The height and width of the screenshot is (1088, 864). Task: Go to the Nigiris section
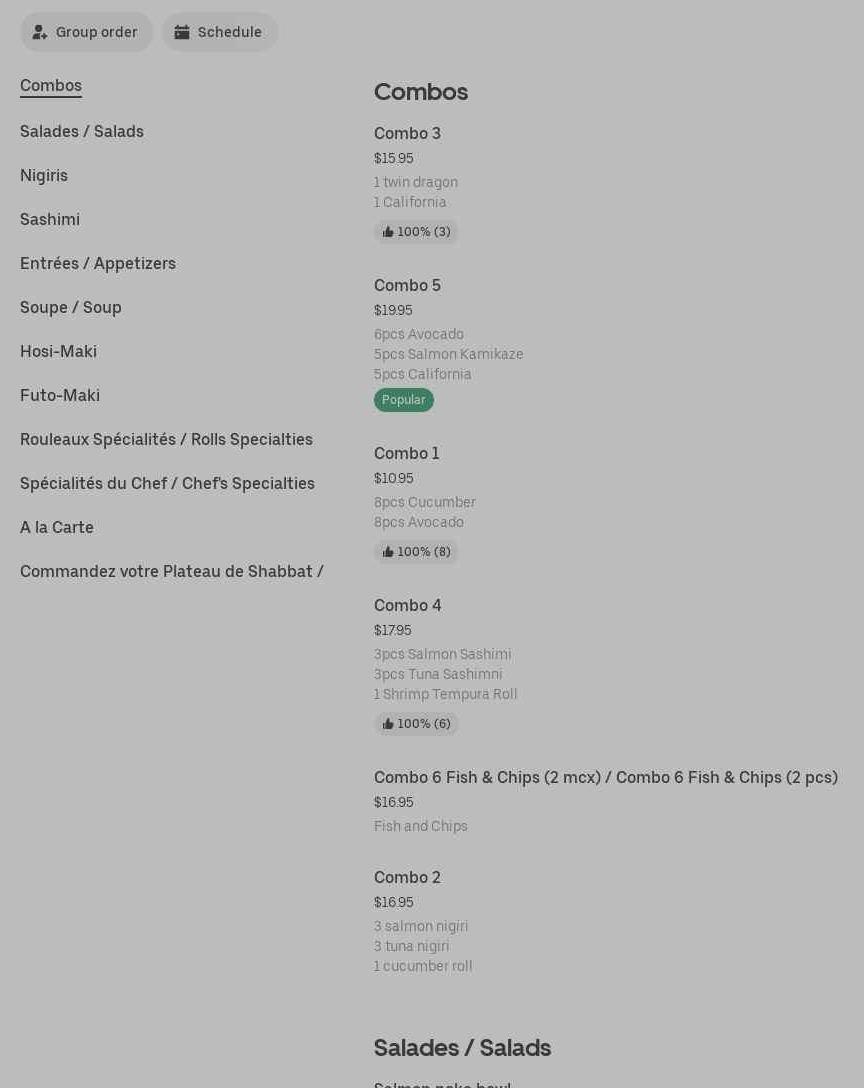[x=44, y=176]
